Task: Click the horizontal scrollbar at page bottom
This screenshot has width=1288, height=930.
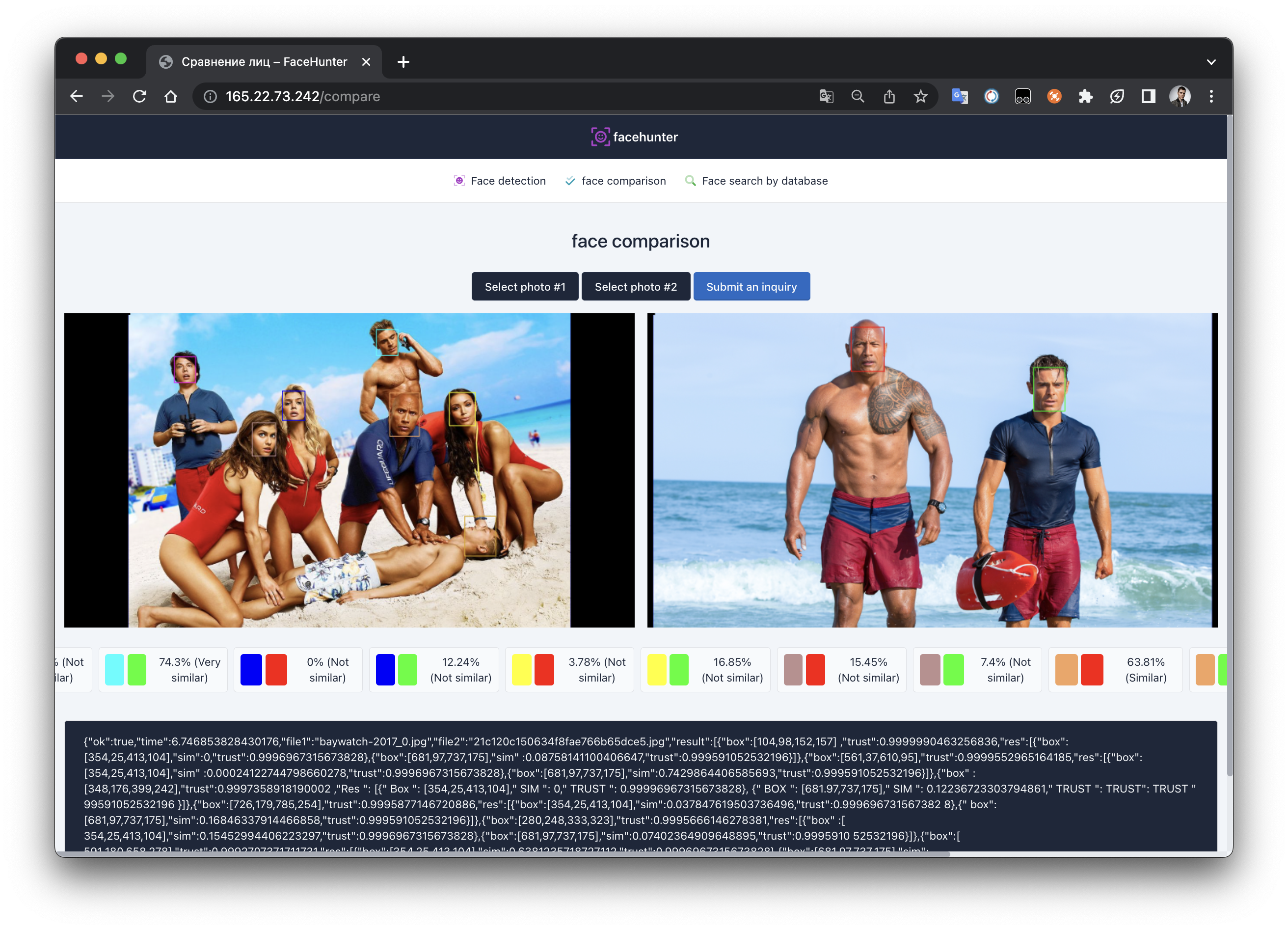Action: coord(503,854)
